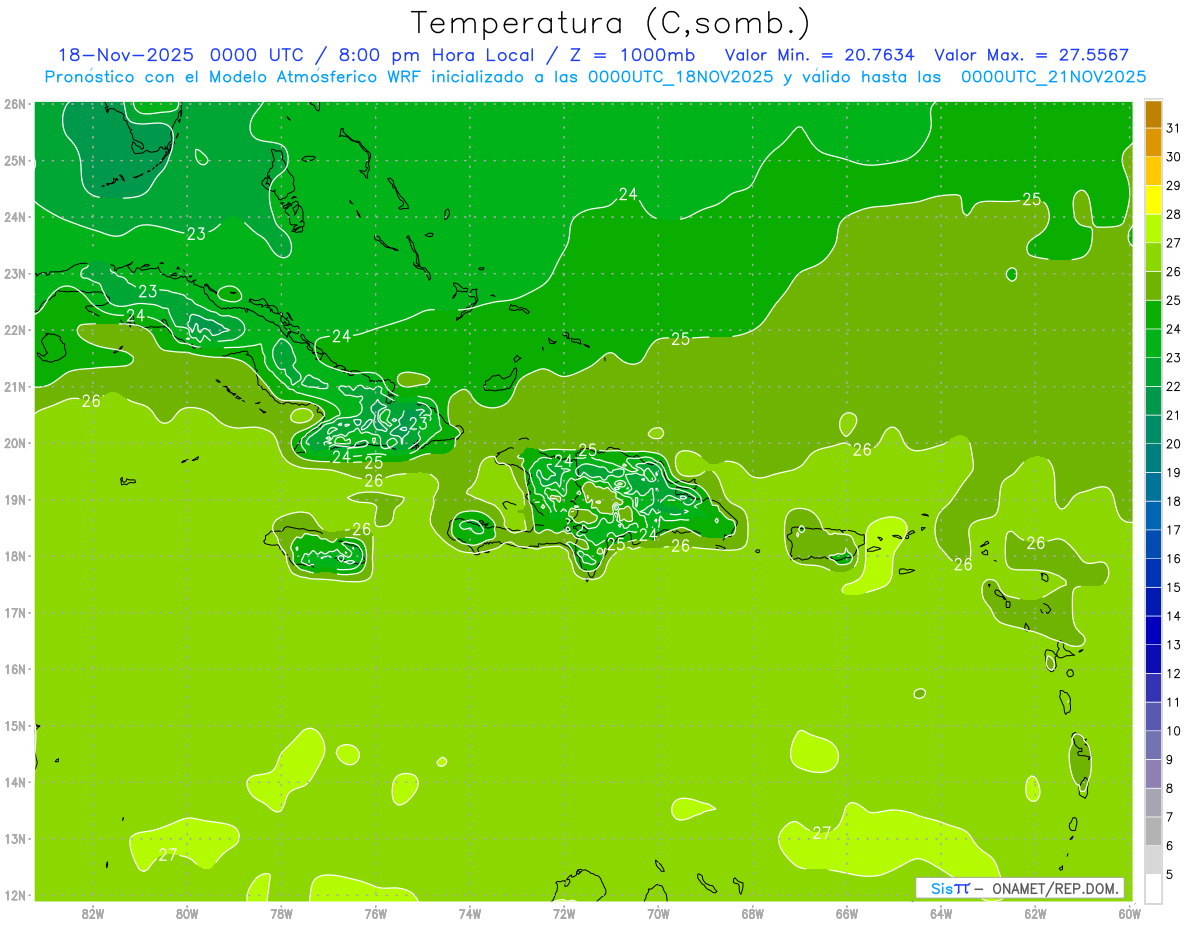Screen dimensions: 1200x927
Task: Click the "68W" longitude axis label
Action: coord(753,913)
